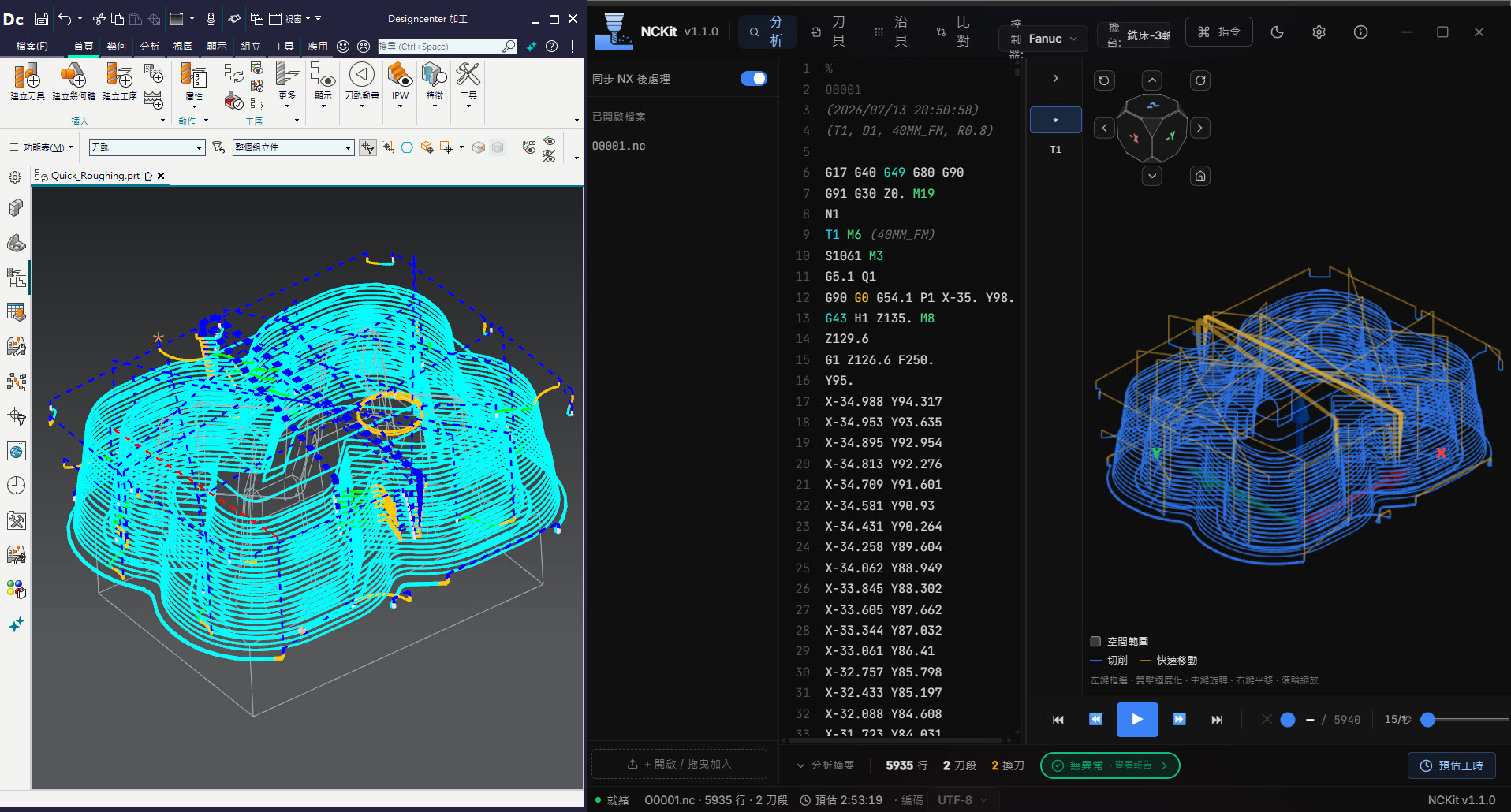
Task: Click the Designcenter search command field
Action: pyautogui.click(x=447, y=47)
